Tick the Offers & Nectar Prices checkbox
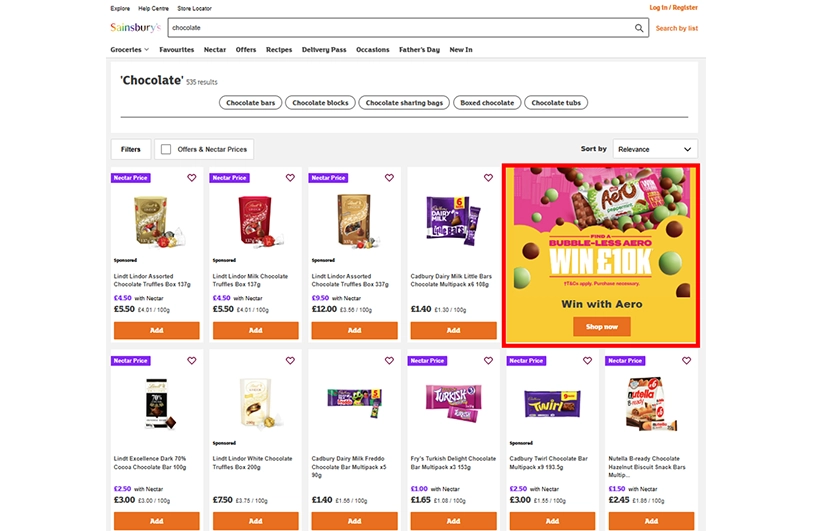Viewport: 816px width, 531px height. pos(166,149)
